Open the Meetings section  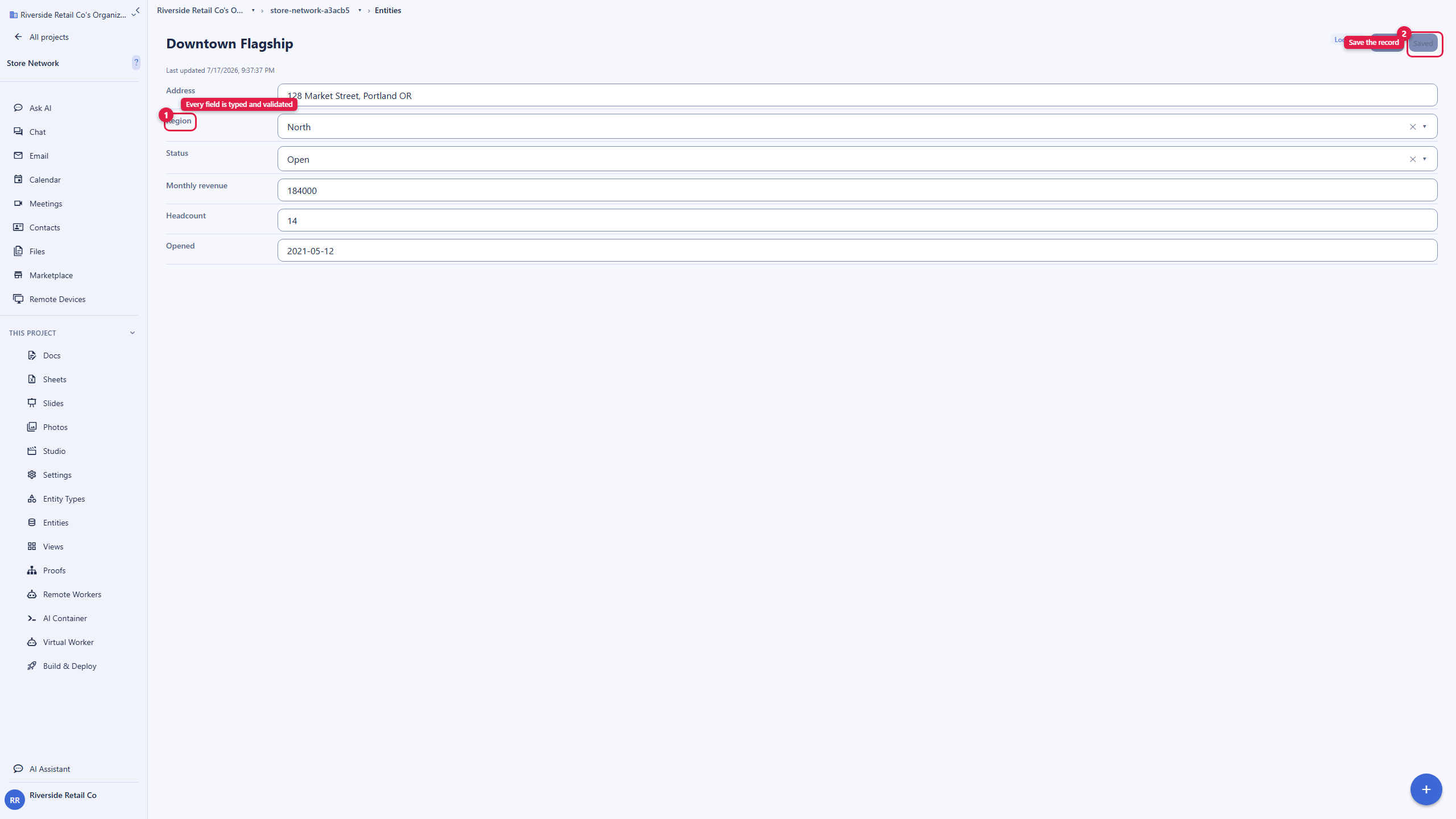[45, 204]
